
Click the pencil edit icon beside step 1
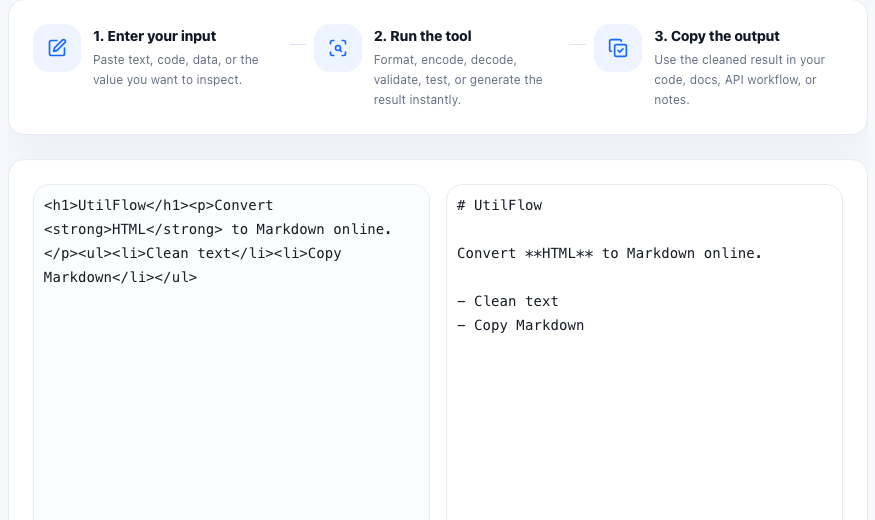[x=57, y=48]
